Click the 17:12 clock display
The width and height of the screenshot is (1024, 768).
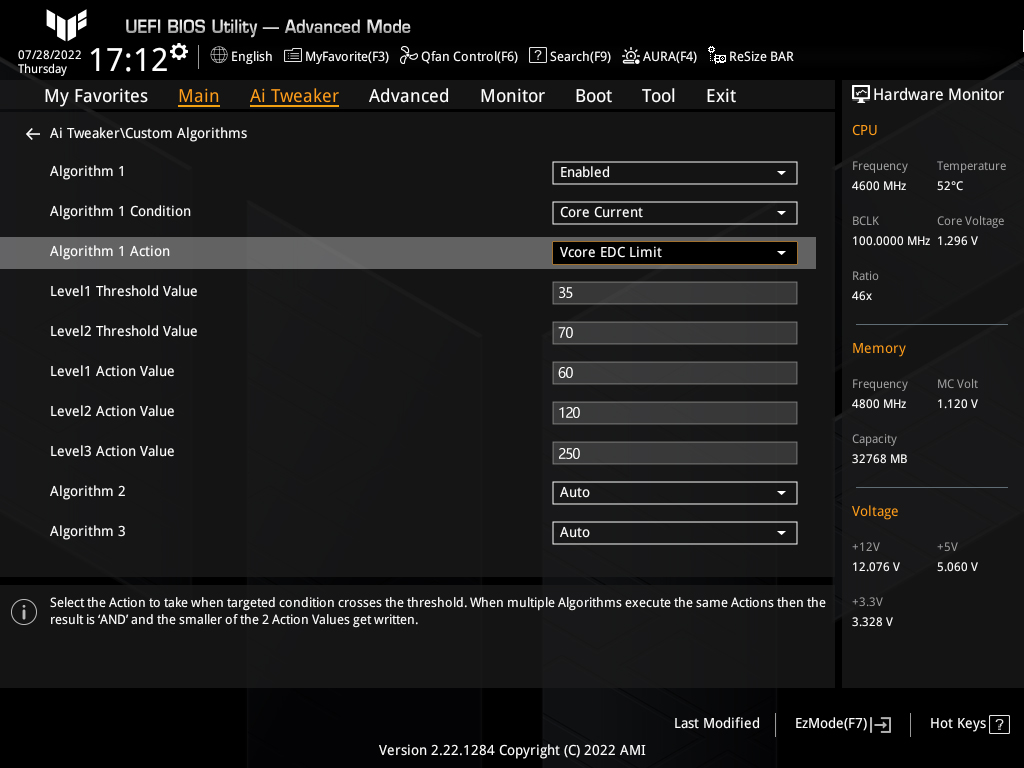(128, 59)
